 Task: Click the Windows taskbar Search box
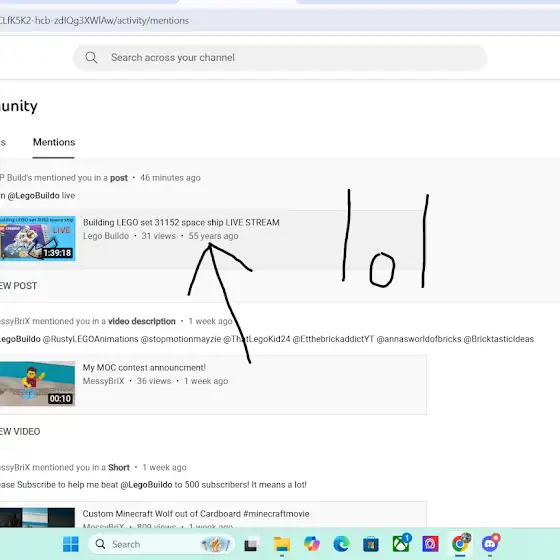[x=161, y=544]
